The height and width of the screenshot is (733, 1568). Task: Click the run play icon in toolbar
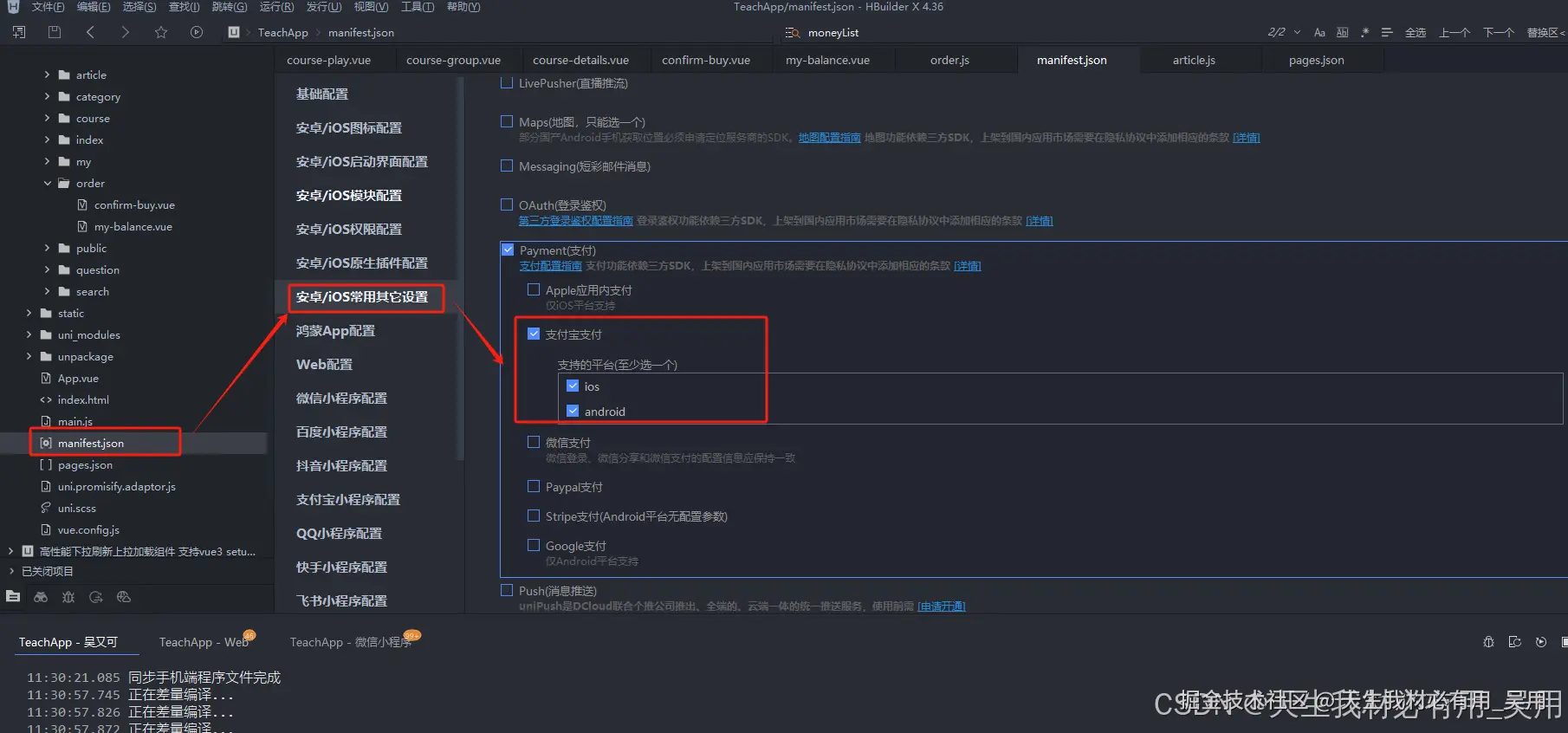(197, 32)
